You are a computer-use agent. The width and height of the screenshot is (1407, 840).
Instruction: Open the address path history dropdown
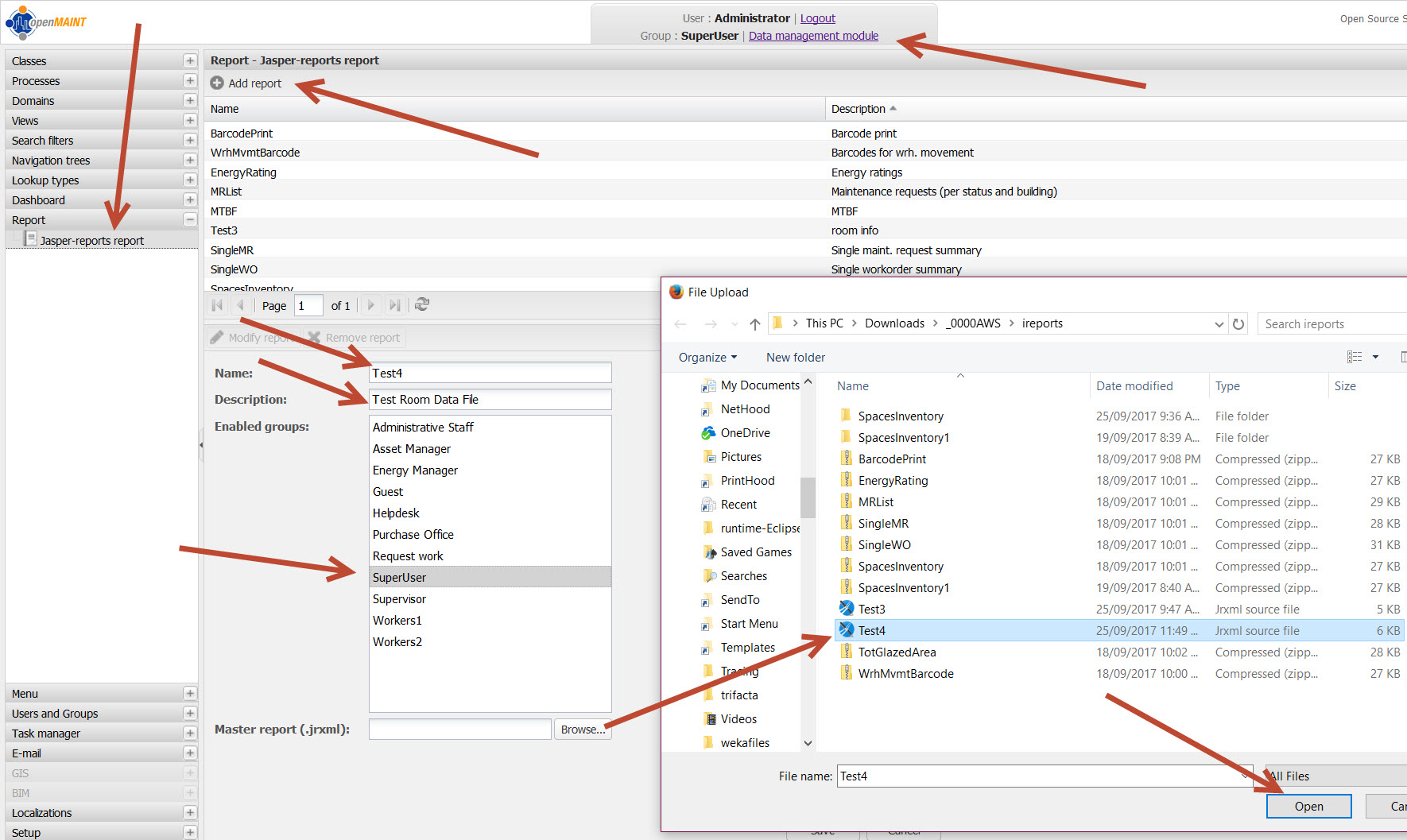coord(1219,323)
